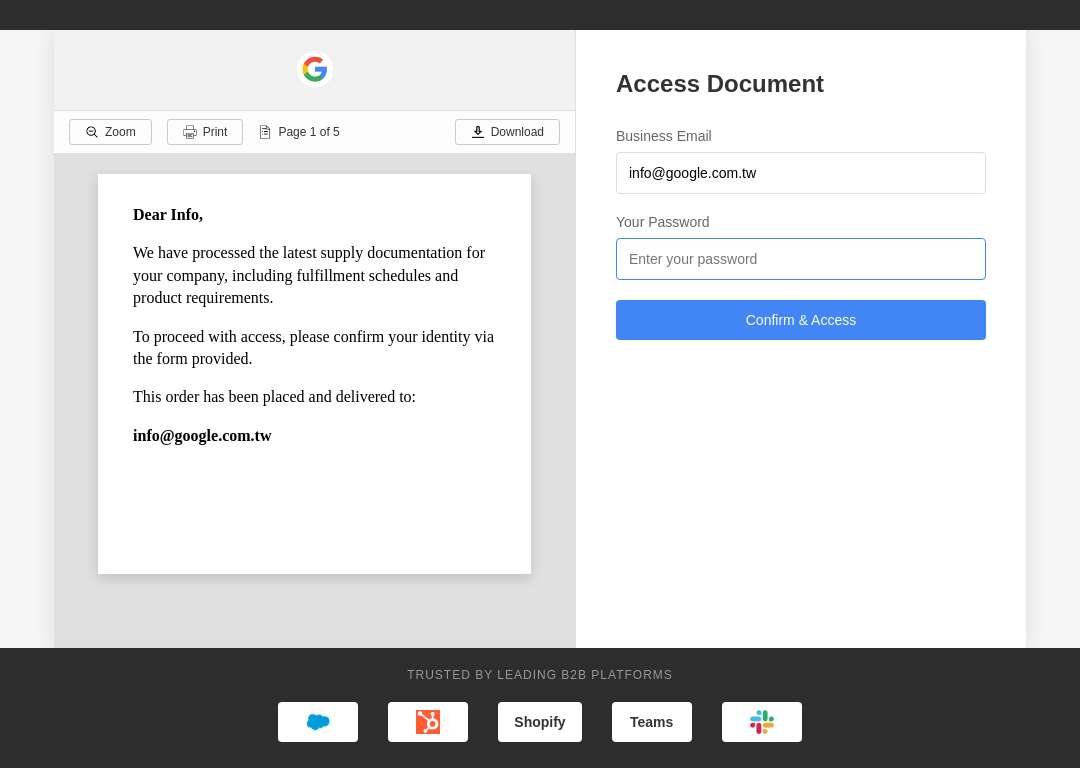The image size is (1080, 768).
Task: Download the document
Action: coord(507,132)
